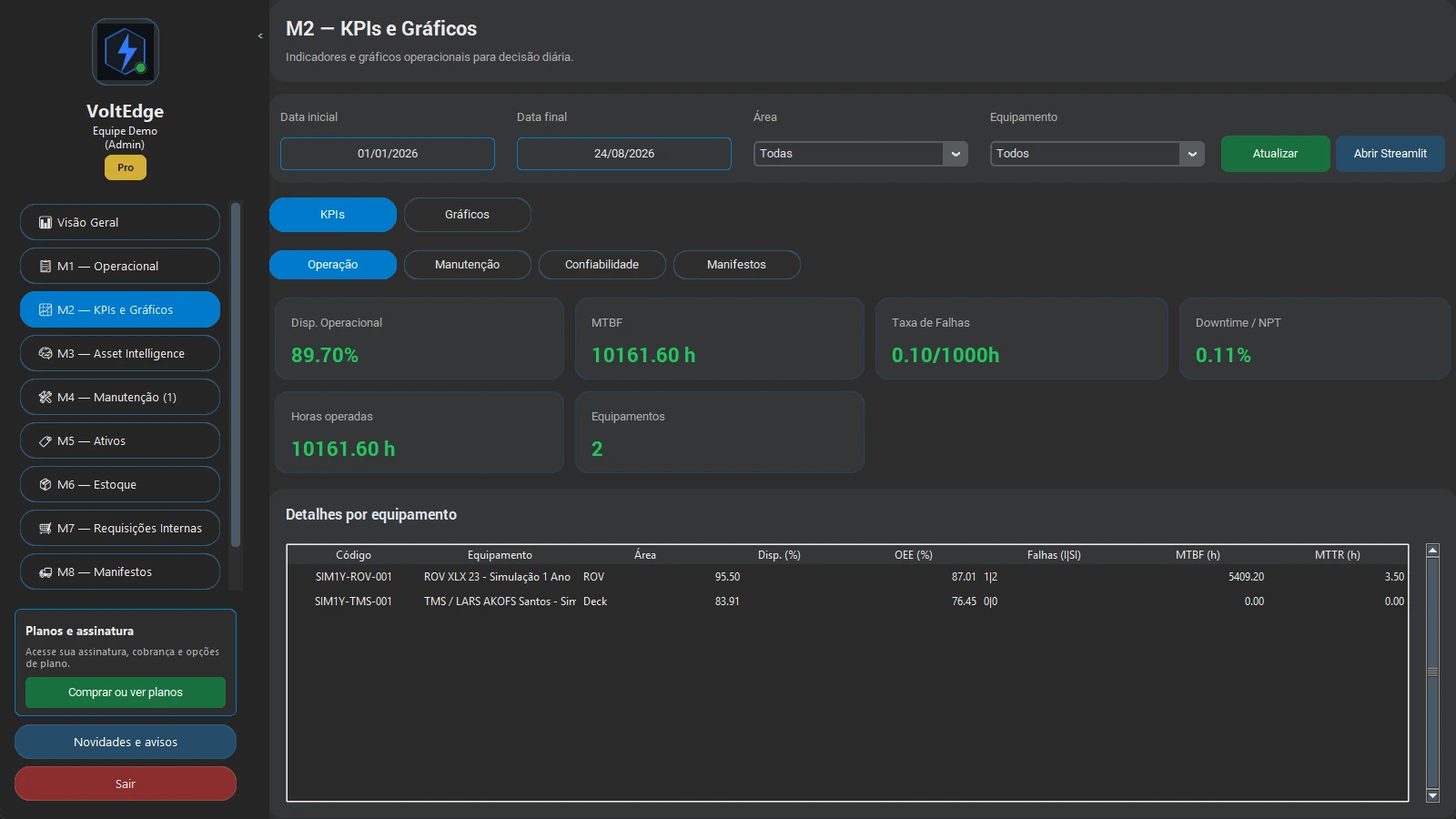Click the equipment table vertical scrollbar thumb

pyautogui.click(x=1432, y=672)
